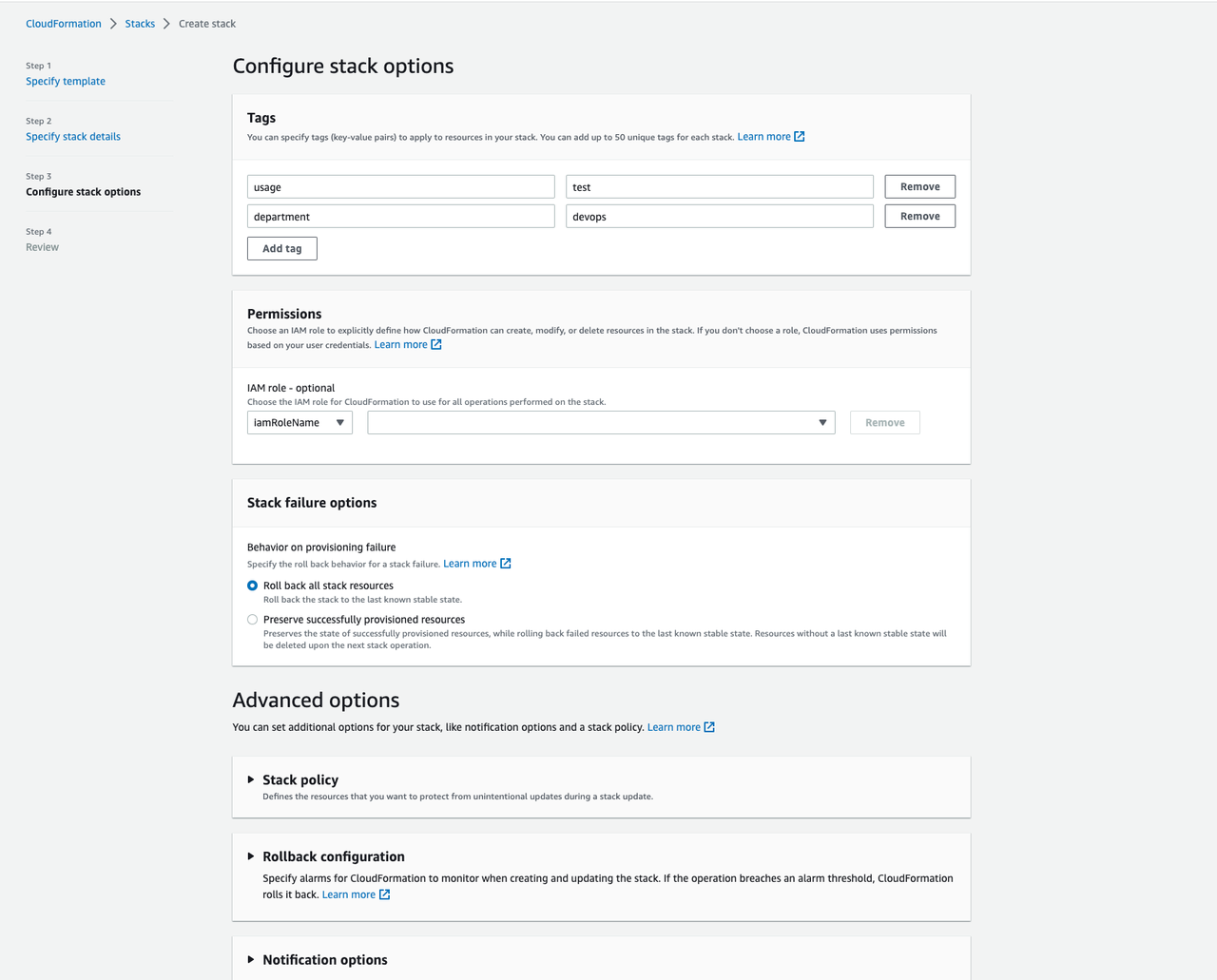
Task: Click the Add tag button
Action: pos(282,249)
